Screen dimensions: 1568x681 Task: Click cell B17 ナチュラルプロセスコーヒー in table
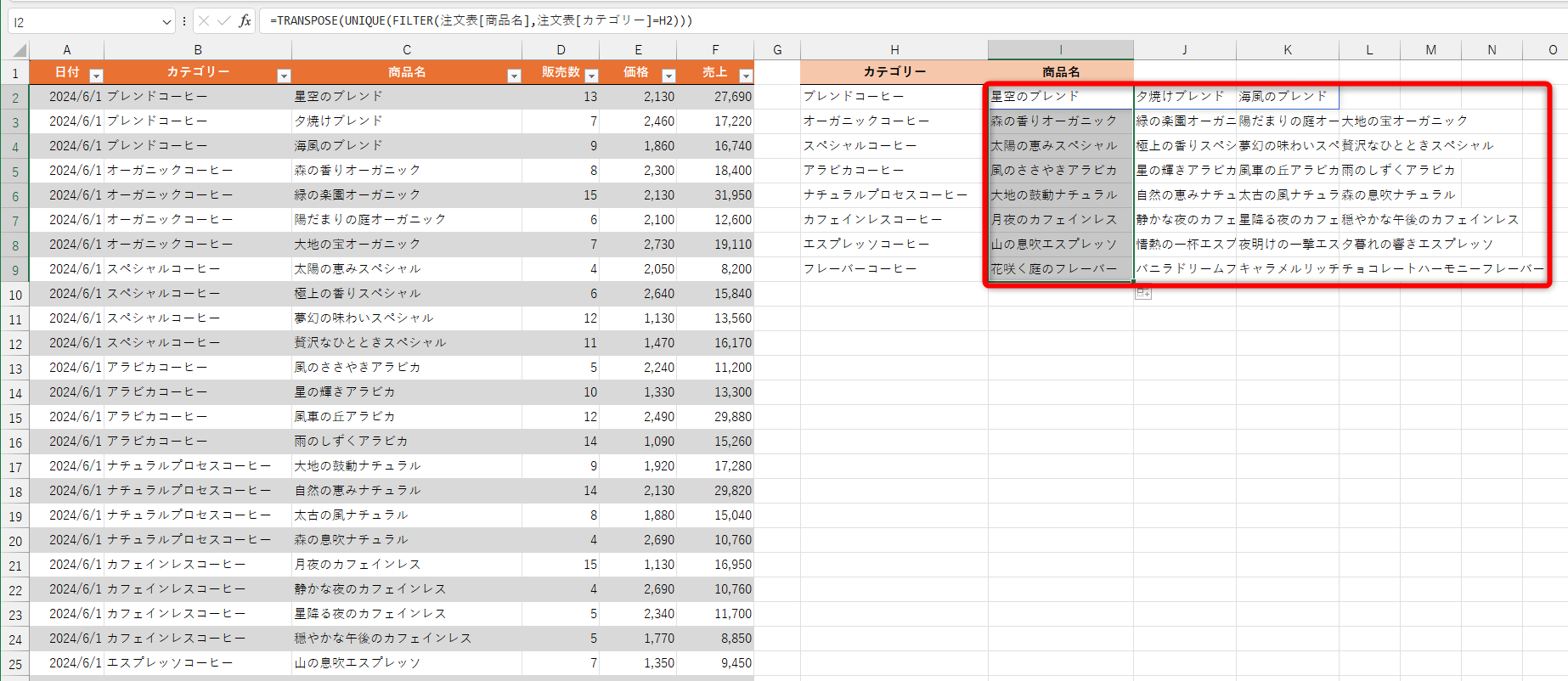coord(198,466)
